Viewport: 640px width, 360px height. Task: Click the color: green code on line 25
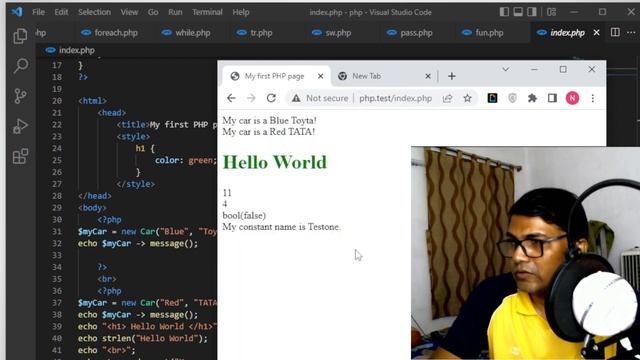(x=185, y=160)
